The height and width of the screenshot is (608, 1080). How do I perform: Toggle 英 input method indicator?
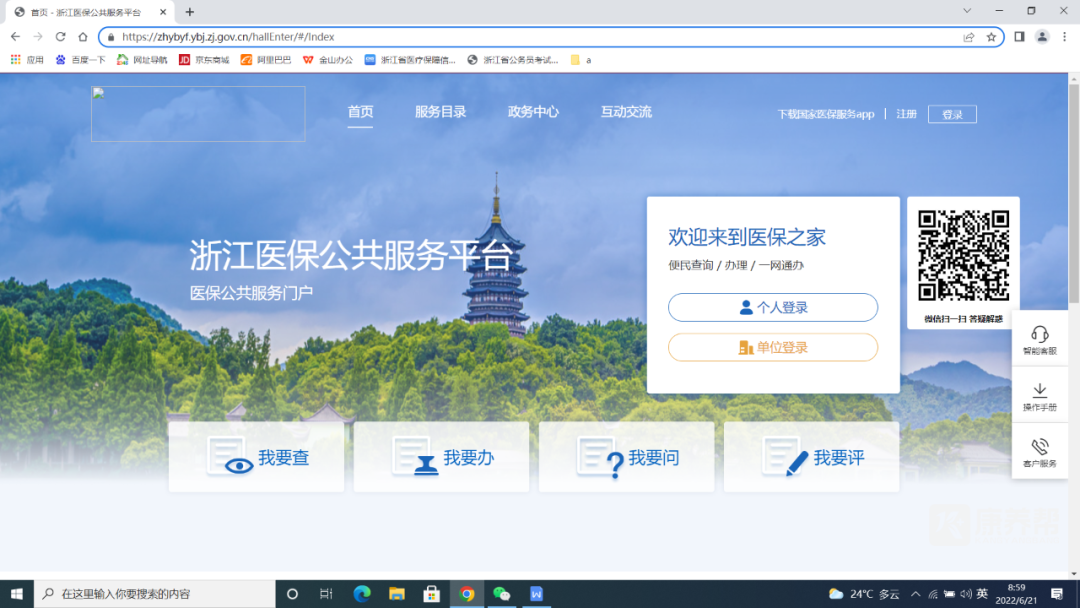point(982,594)
